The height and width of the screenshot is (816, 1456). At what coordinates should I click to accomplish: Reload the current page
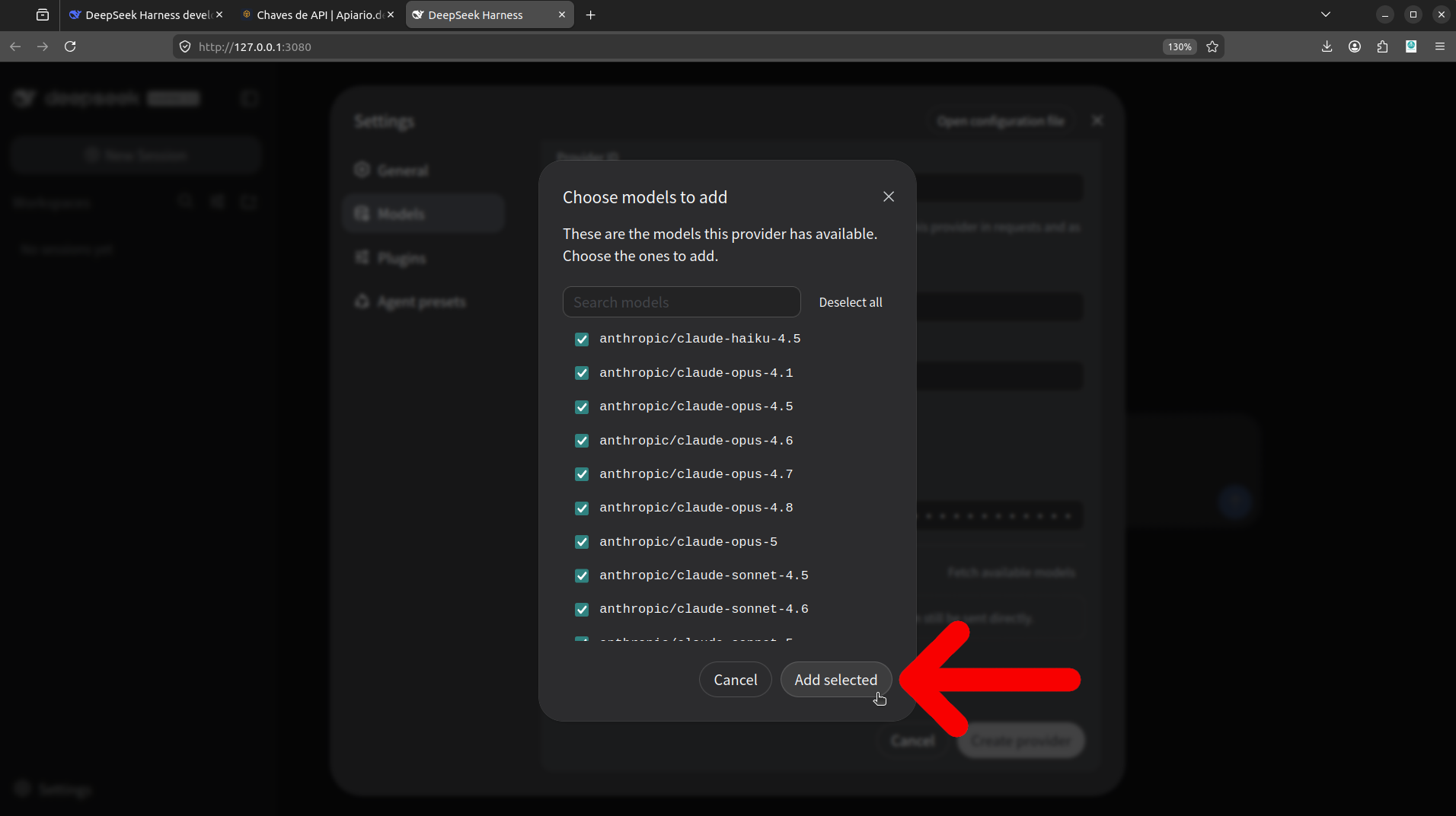tap(70, 46)
